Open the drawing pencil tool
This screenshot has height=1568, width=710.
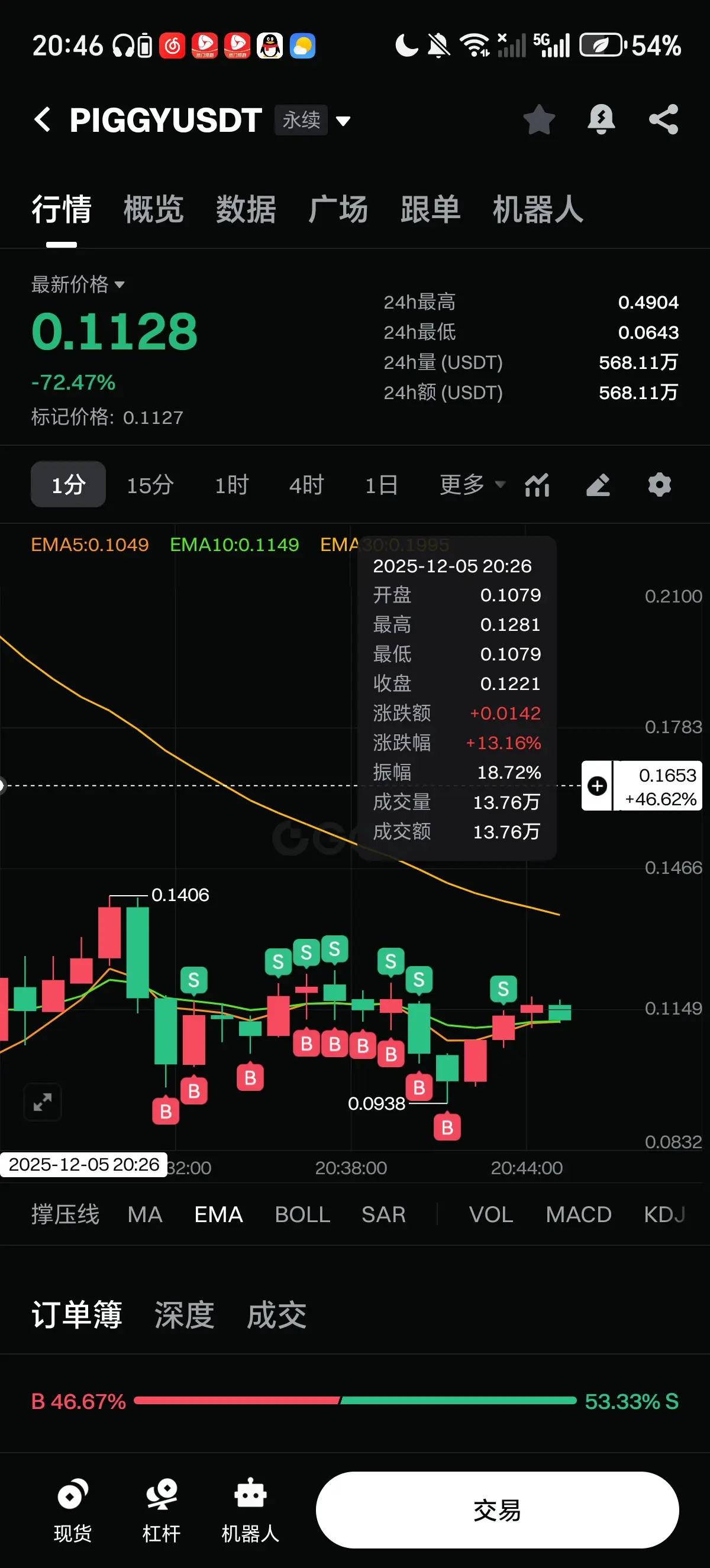tap(598, 485)
